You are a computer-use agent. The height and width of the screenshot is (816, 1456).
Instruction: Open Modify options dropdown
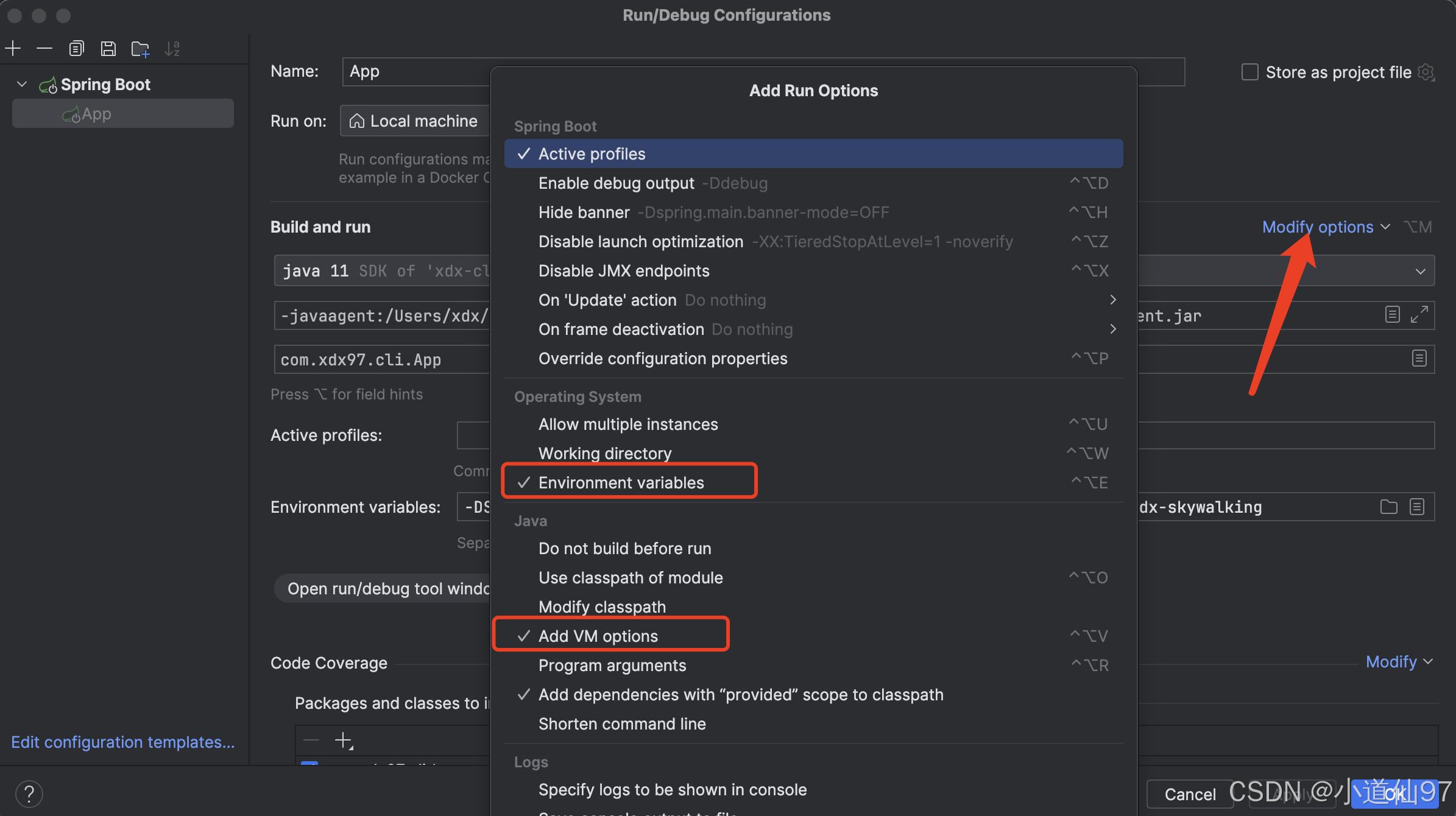1326,227
